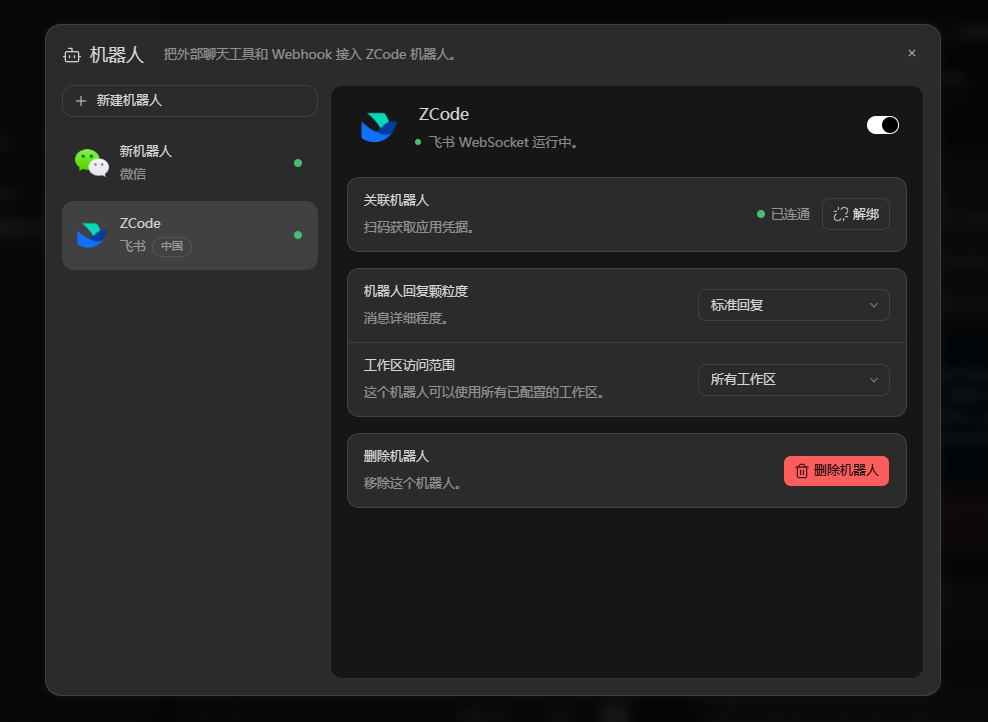The height and width of the screenshot is (722, 988).
Task: Click 飞书 WebSocket 运行中 status text
Action: pyautogui.click(x=503, y=142)
